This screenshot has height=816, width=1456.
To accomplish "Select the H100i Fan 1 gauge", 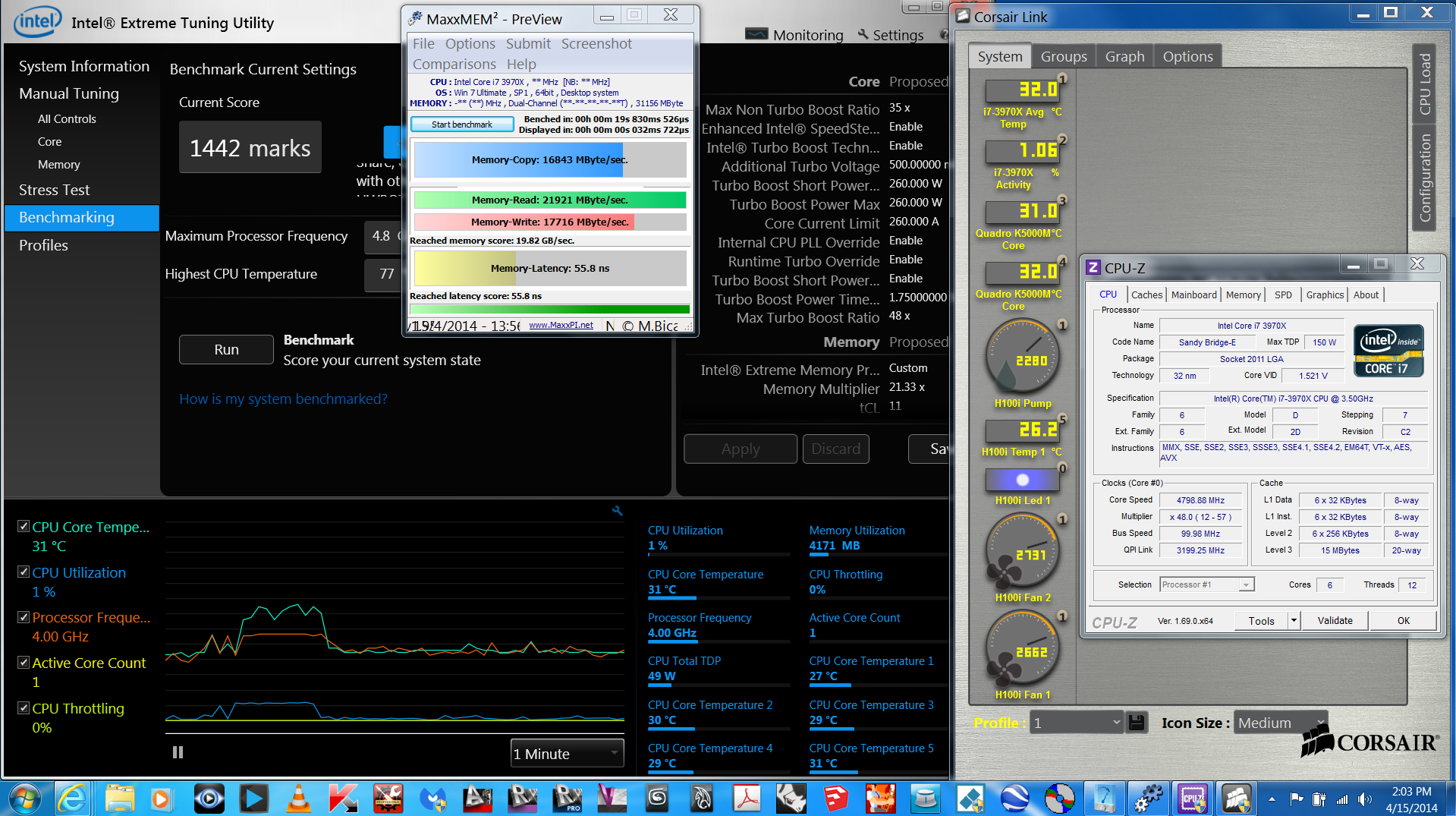I will click(1021, 647).
